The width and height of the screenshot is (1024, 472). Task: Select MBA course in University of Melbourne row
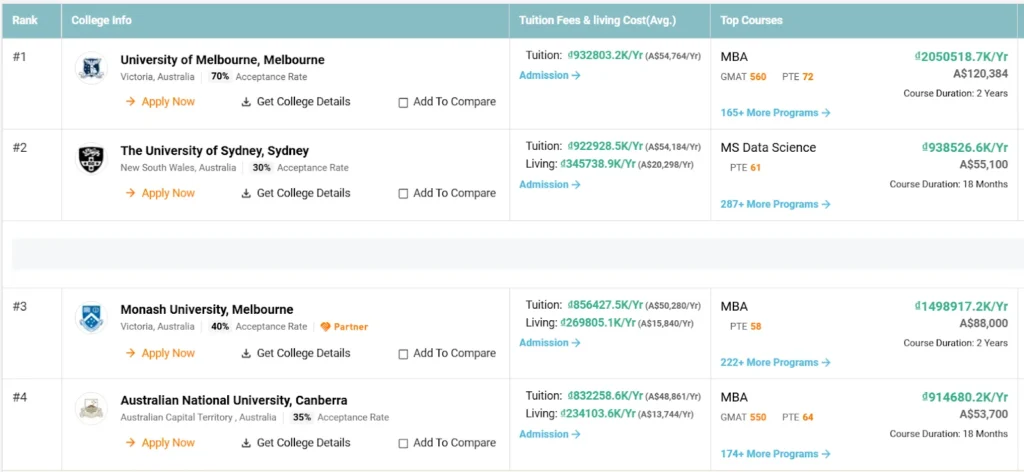pos(734,57)
